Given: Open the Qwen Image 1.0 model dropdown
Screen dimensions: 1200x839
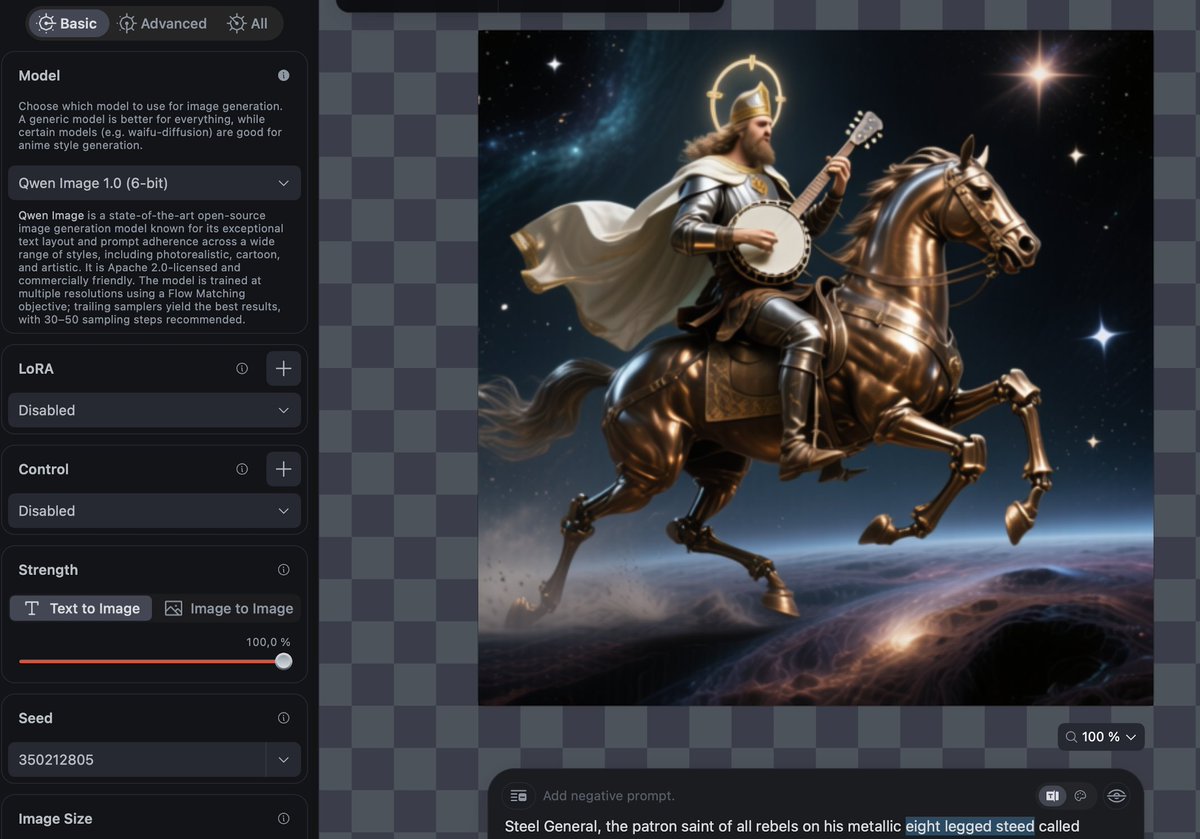Looking at the screenshot, I should (x=154, y=183).
